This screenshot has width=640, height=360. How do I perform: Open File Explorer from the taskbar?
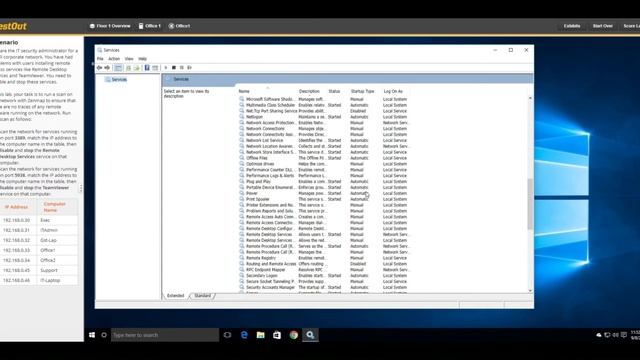click(x=260, y=335)
